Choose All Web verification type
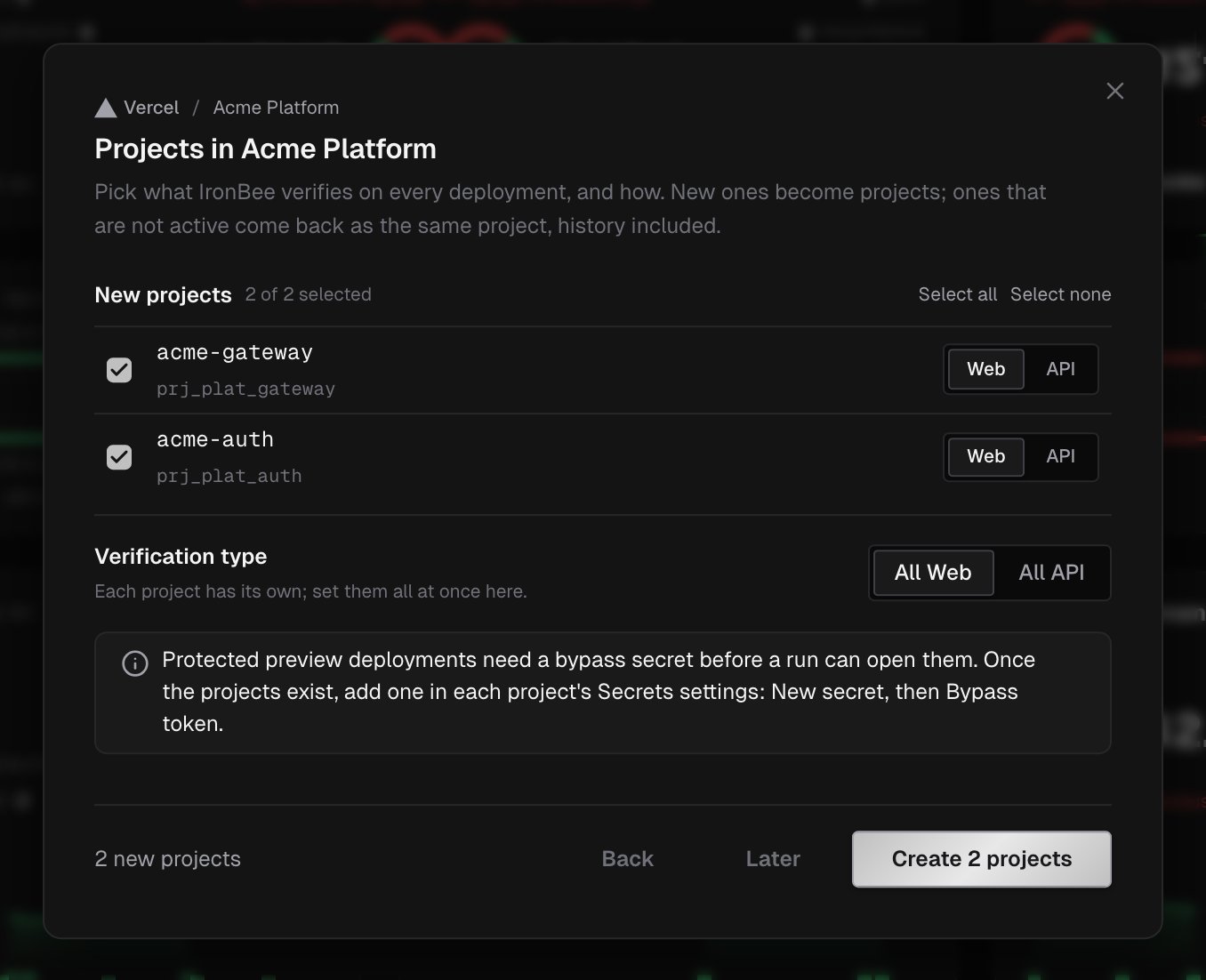The image size is (1206, 980). [x=933, y=573]
